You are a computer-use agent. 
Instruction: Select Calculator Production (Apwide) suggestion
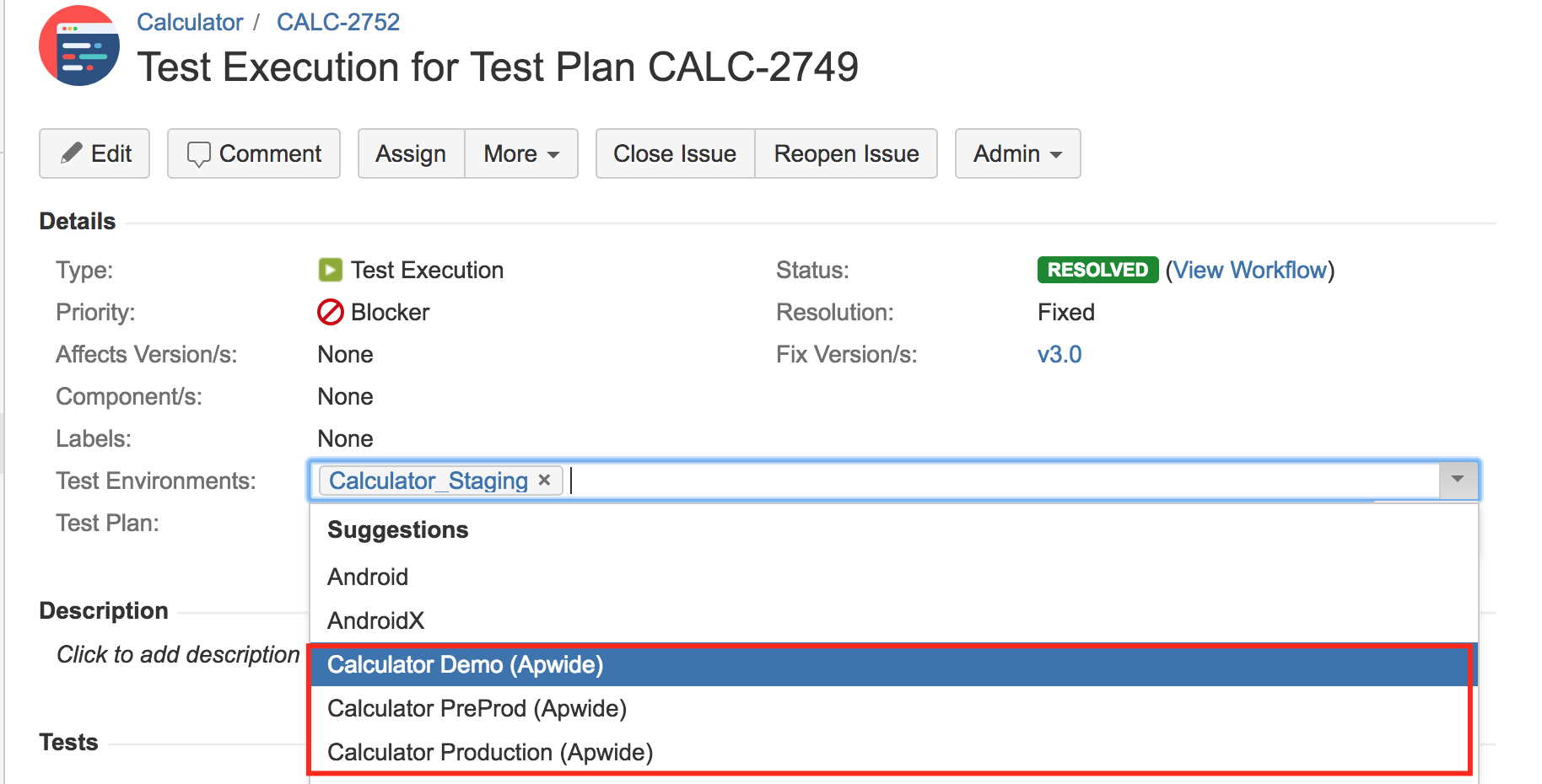click(894, 752)
